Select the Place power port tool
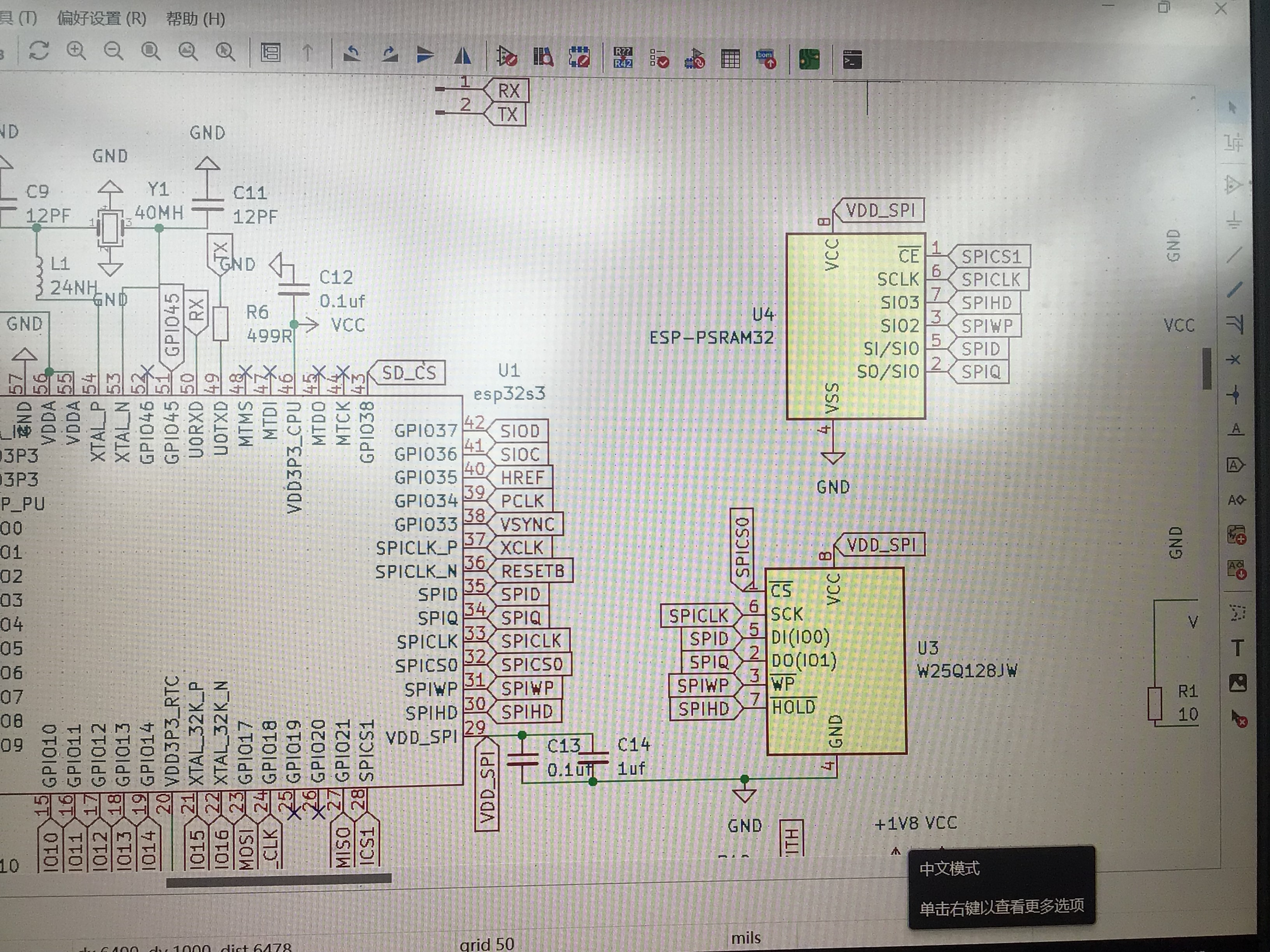Screen dimensions: 1270x952 (1234, 220)
